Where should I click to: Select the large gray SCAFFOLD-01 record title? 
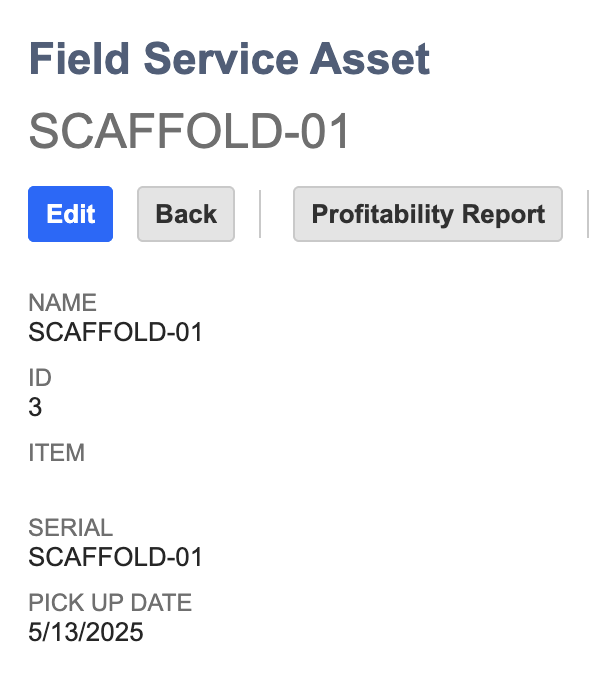[x=189, y=131]
